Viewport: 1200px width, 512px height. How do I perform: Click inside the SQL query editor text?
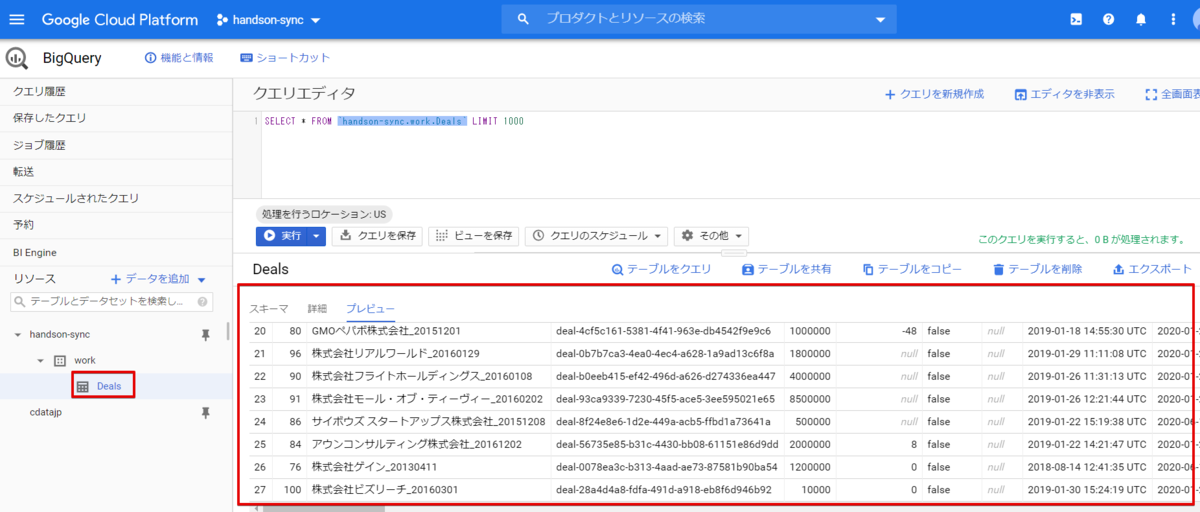coord(394,121)
